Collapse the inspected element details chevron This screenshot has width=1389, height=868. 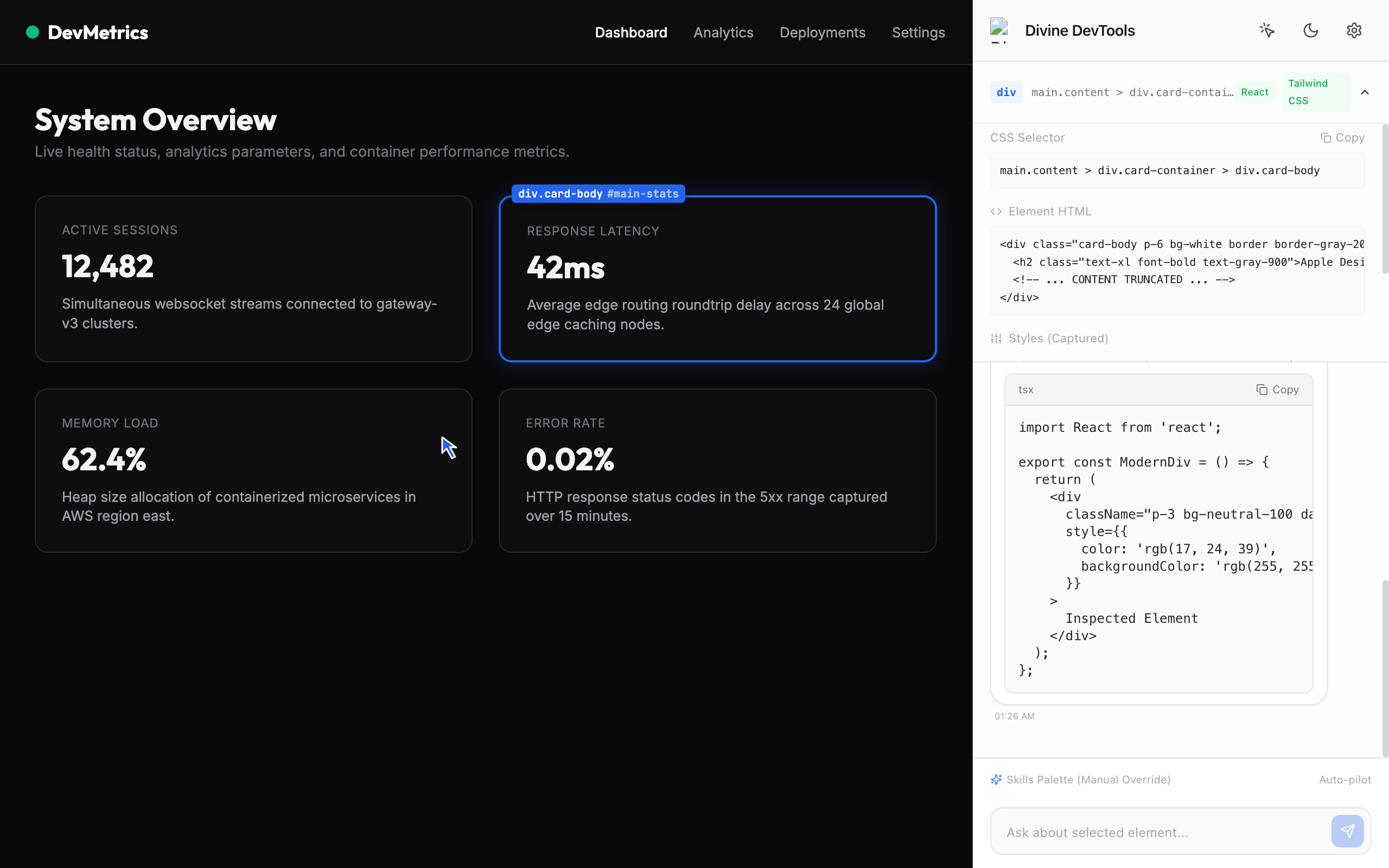tap(1365, 92)
